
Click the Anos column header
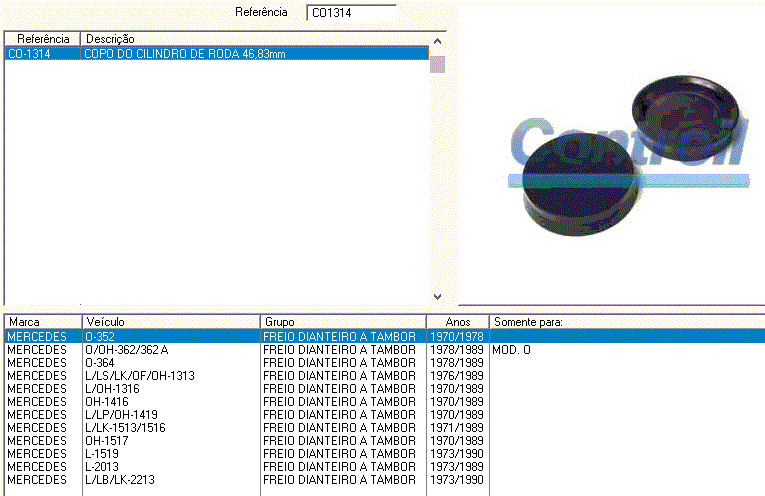(x=457, y=322)
